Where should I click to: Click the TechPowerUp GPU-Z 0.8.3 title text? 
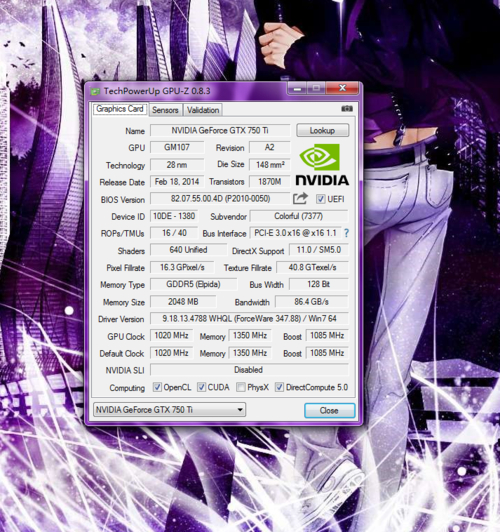coord(157,91)
